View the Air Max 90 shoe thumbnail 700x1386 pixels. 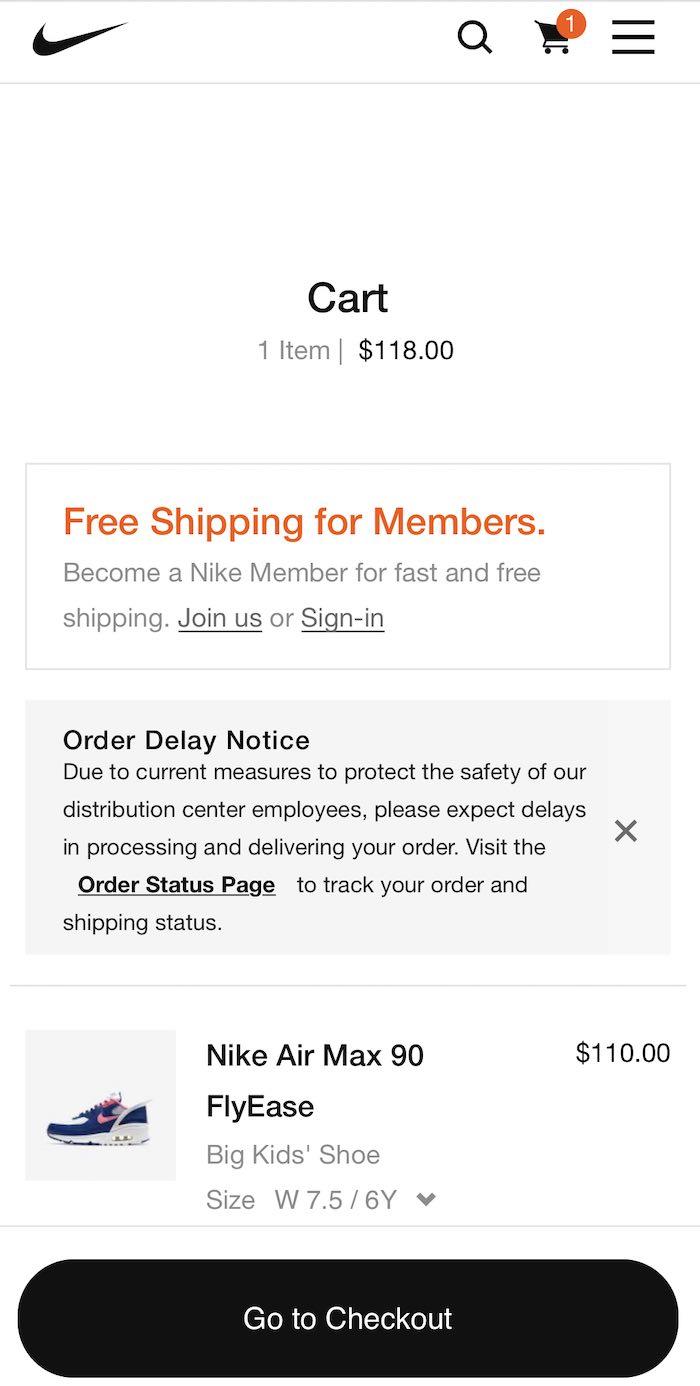pyautogui.click(x=100, y=1105)
